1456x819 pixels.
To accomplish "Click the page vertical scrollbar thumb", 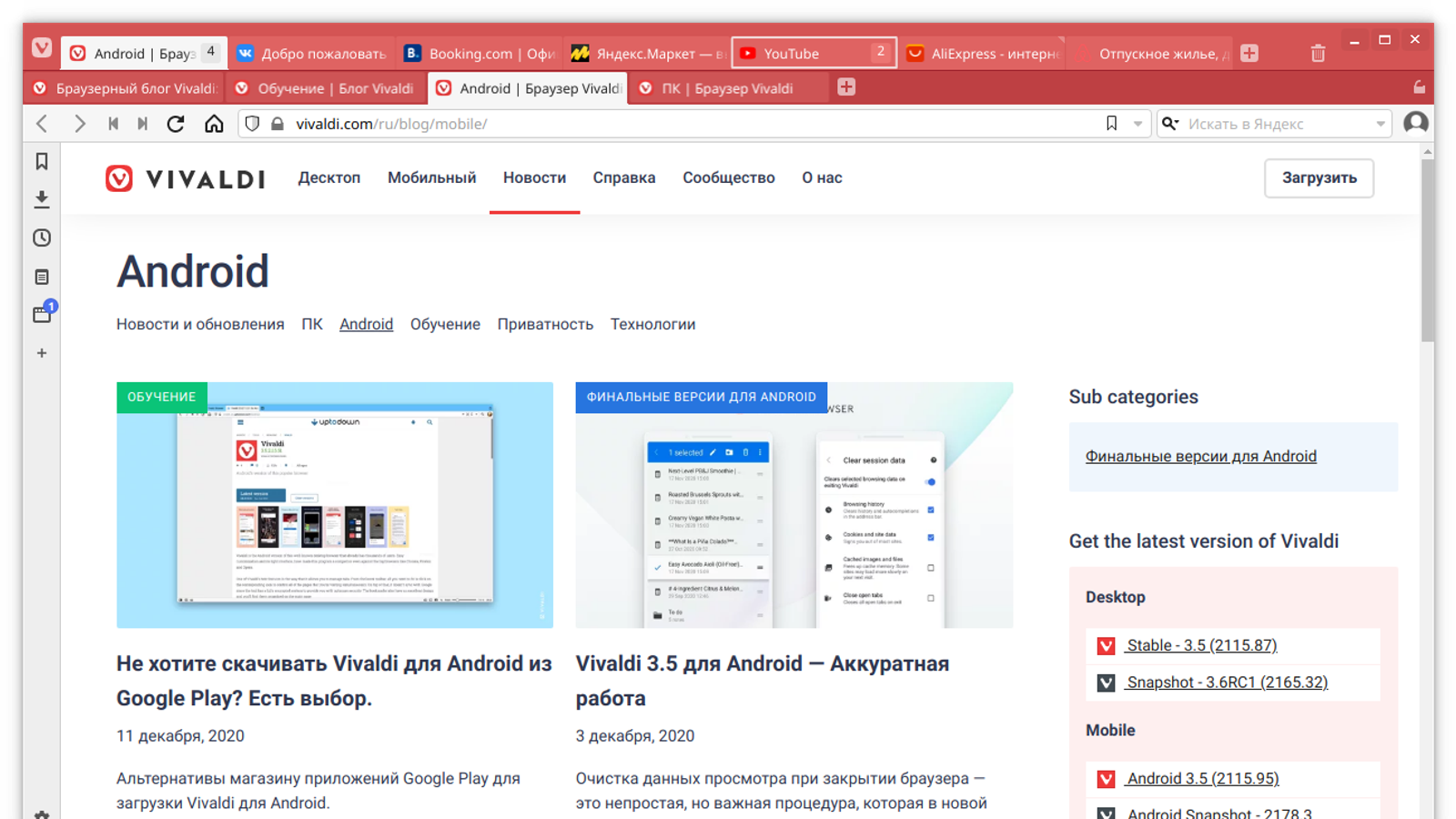I will [1427, 250].
